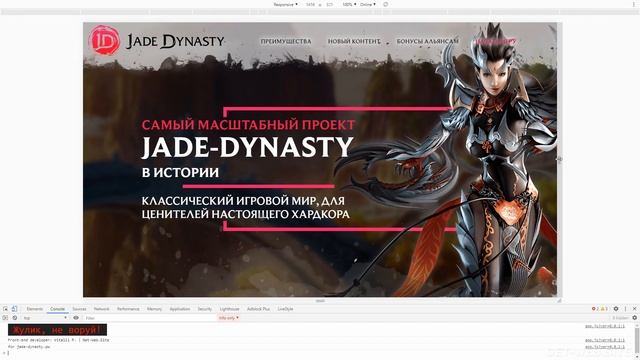The height and width of the screenshot is (360, 640).
Task: Click the 'Front-end developer' console log text
Action: (x=58, y=340)
